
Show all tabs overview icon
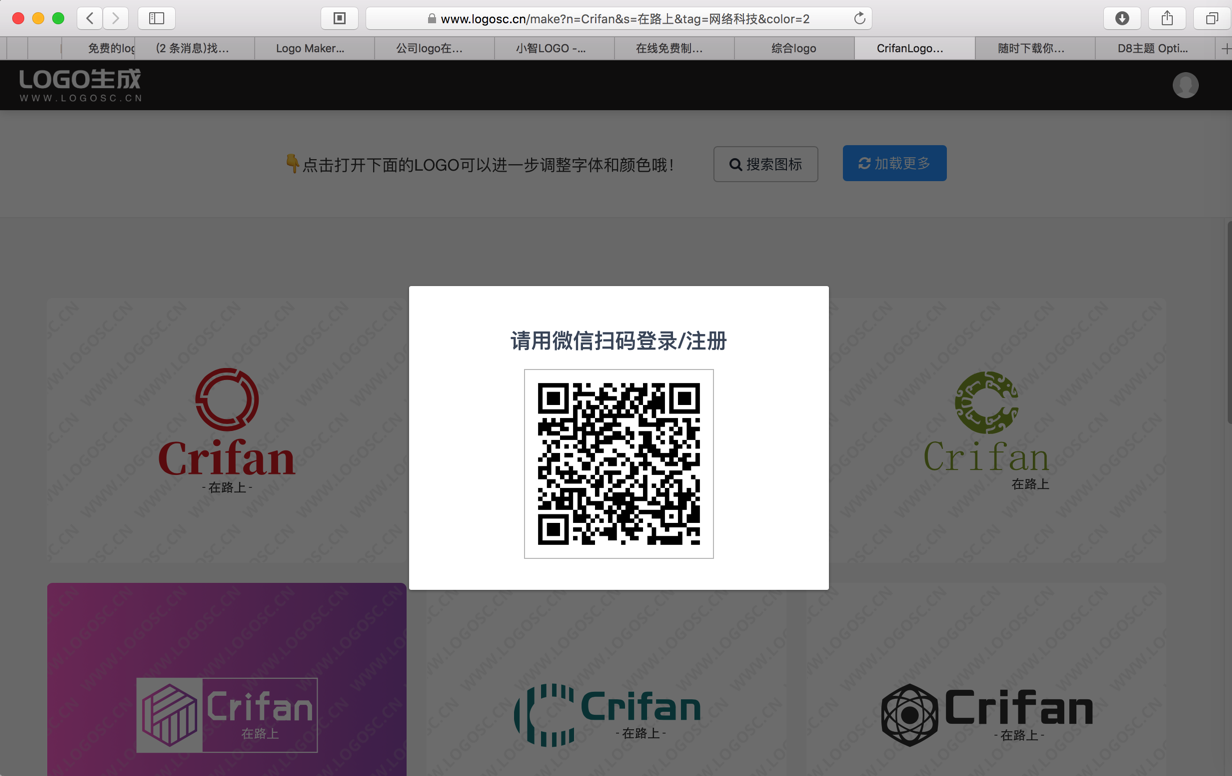[x=1212, y=18]
